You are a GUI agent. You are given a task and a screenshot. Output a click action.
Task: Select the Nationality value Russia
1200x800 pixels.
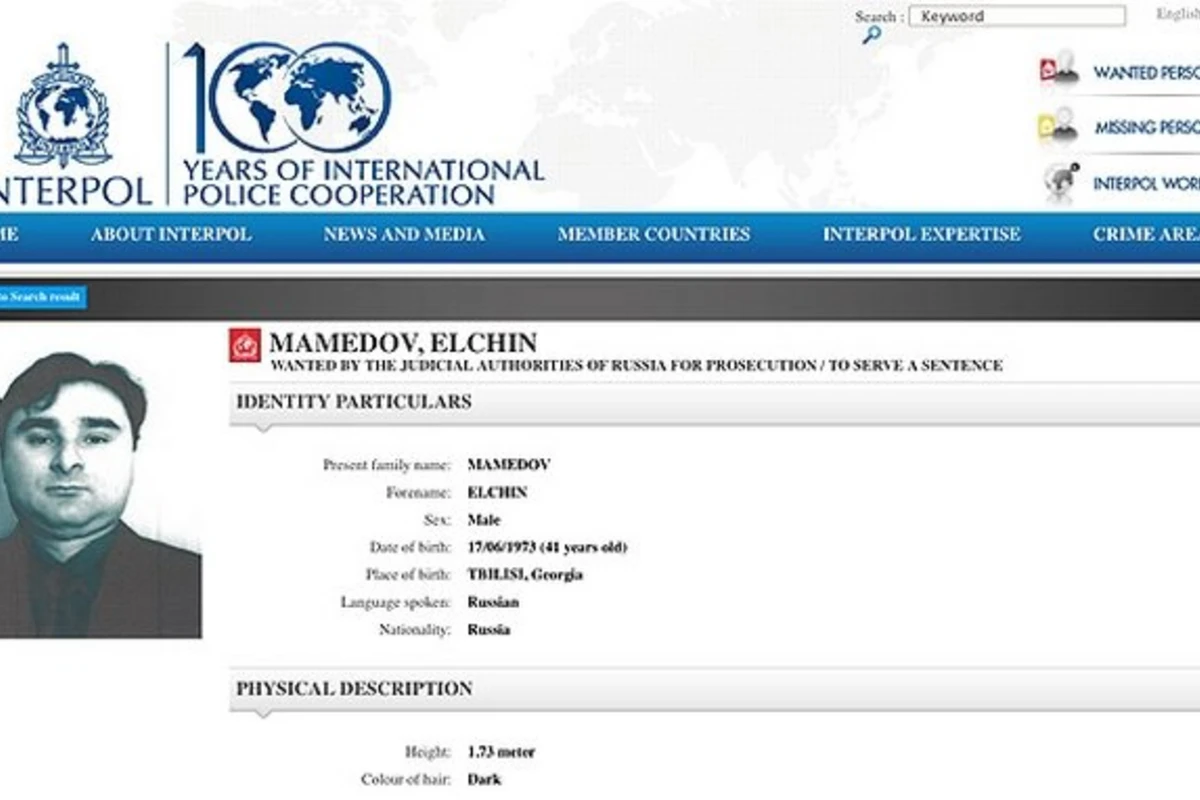pos(489,630)
